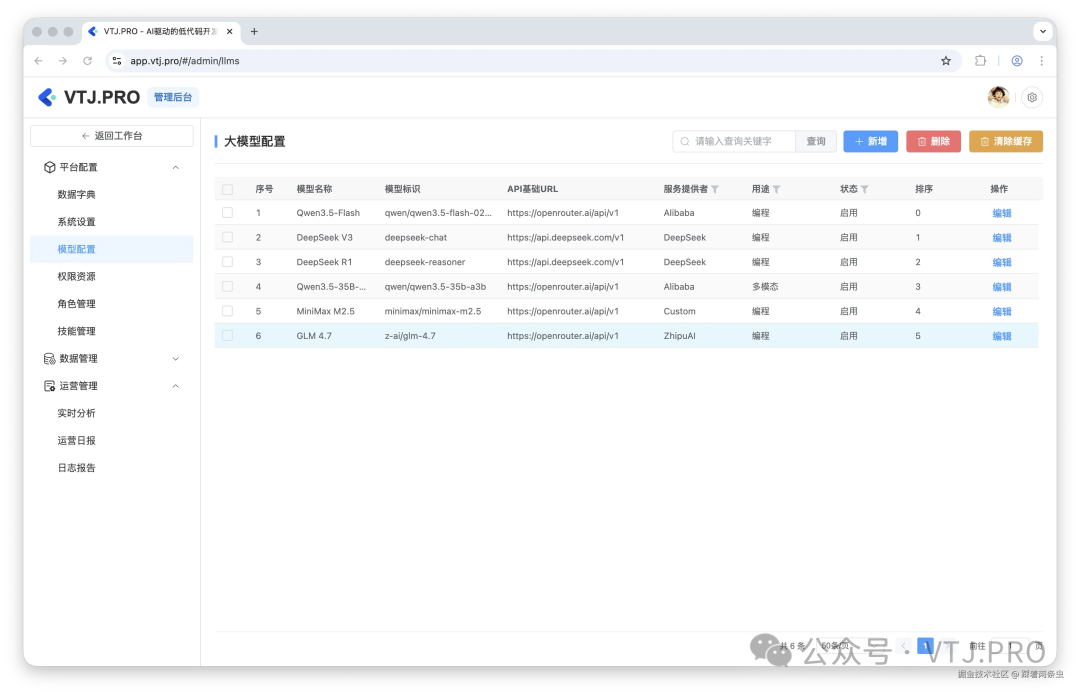Click the VTJ.PRO logo icon
1080x695 pixels.
[x=47, y=97]
